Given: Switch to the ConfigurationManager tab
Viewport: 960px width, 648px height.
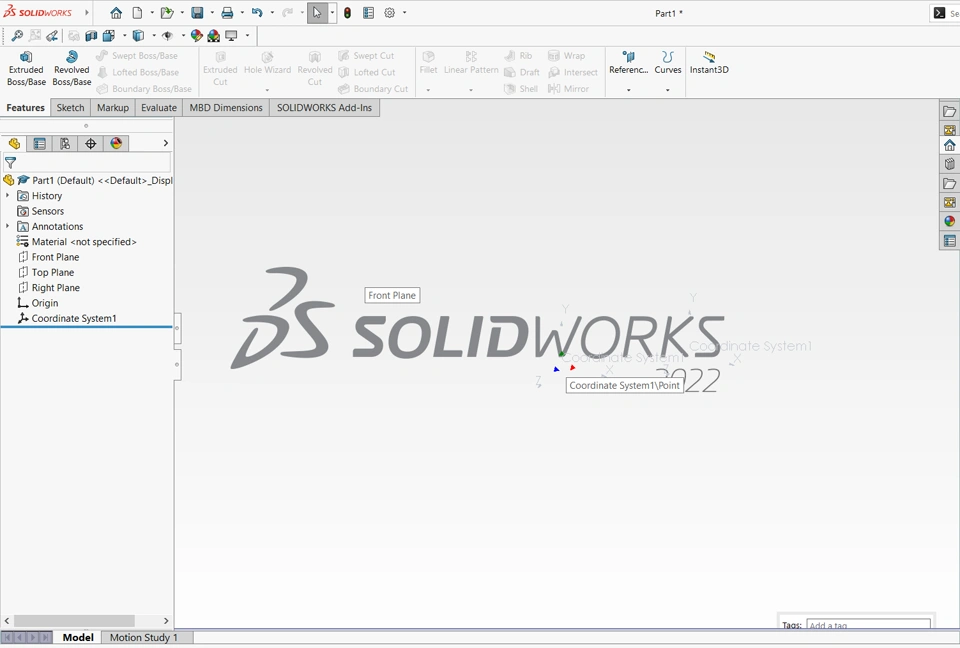Looking at the screenshot, I should (x=65, y=143).
